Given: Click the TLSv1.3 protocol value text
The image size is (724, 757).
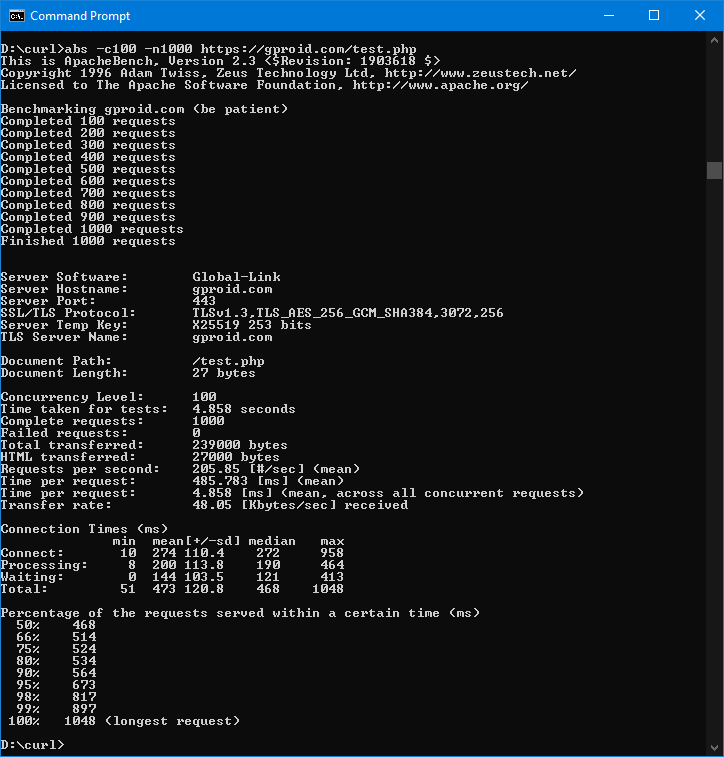Looking at the screenshot, I should [x=347, y=313].
